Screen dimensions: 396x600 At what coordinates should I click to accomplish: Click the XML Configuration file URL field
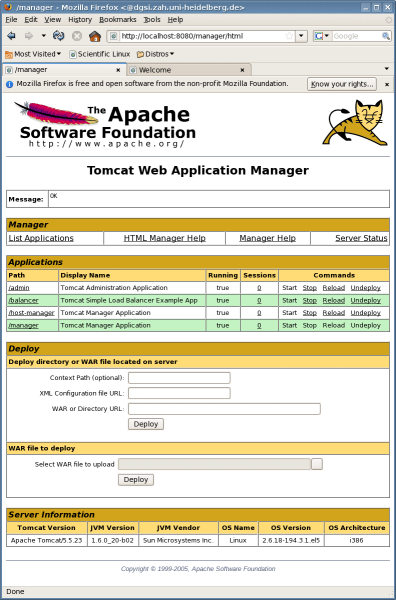coord(179,393)
